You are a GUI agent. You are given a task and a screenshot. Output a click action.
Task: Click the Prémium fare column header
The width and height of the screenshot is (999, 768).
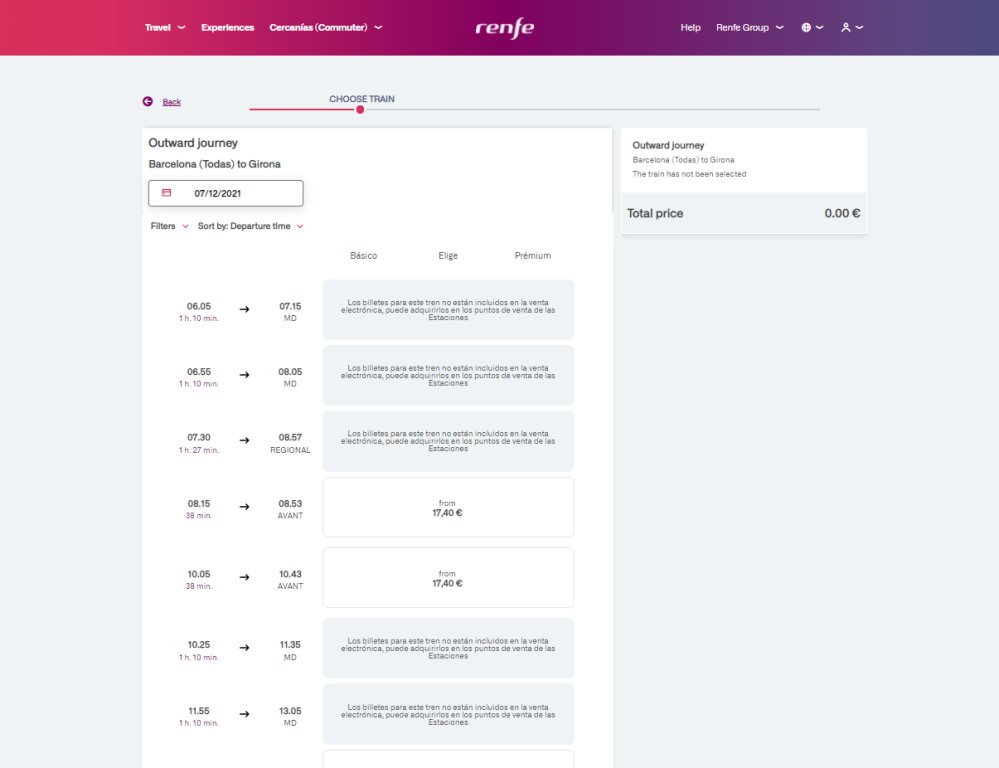point(533,256)
